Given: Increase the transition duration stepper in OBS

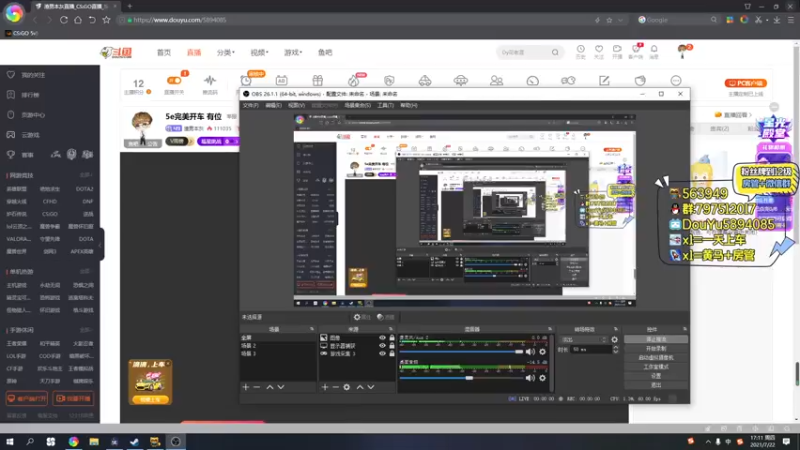Looking at the screenshot, I should click(615, 347).
